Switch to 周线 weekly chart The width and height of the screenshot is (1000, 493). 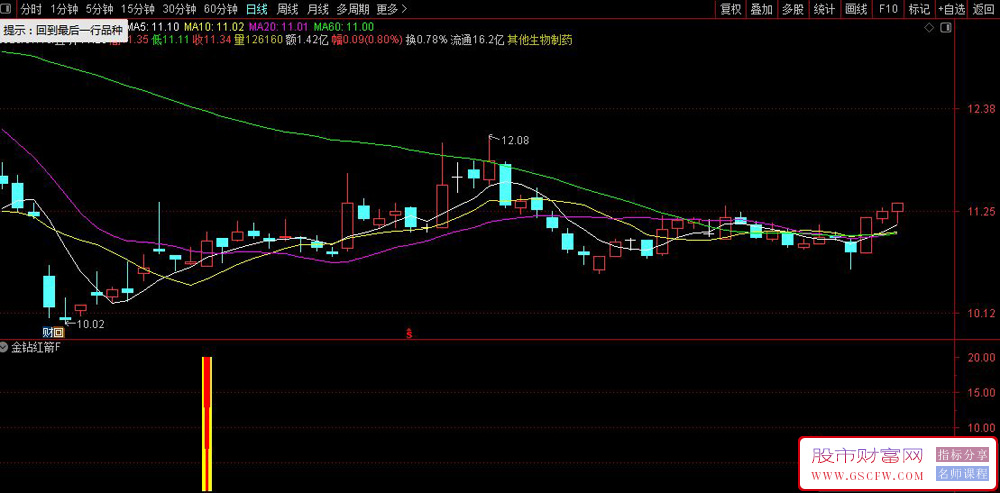(288, 9)
